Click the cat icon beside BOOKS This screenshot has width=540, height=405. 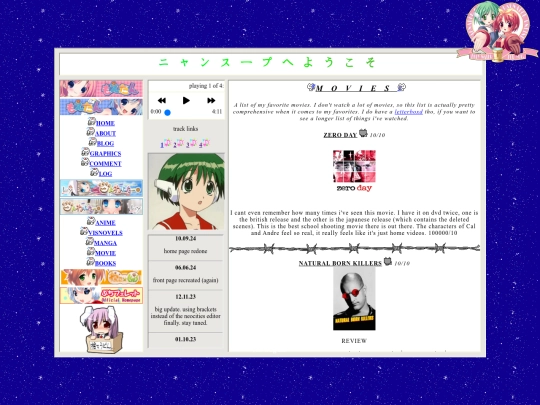click(x=91, y=262)
